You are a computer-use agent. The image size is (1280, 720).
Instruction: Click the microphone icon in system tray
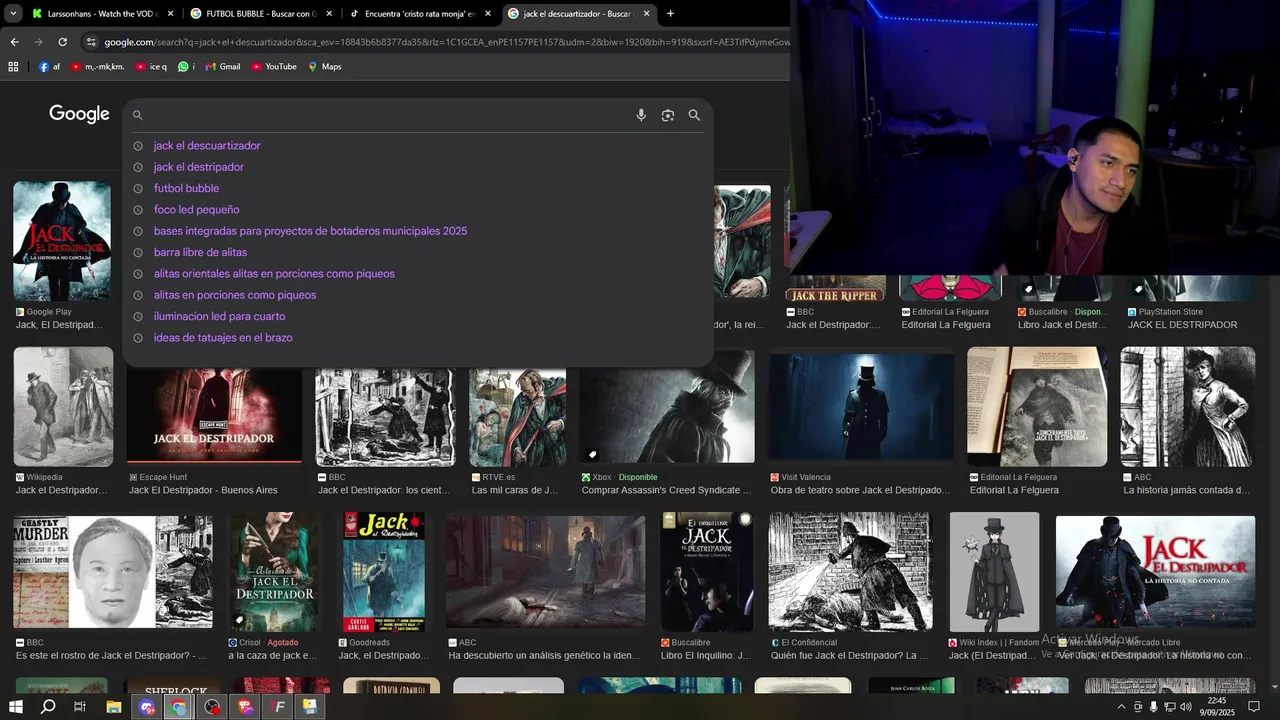tap(1154, 707)
